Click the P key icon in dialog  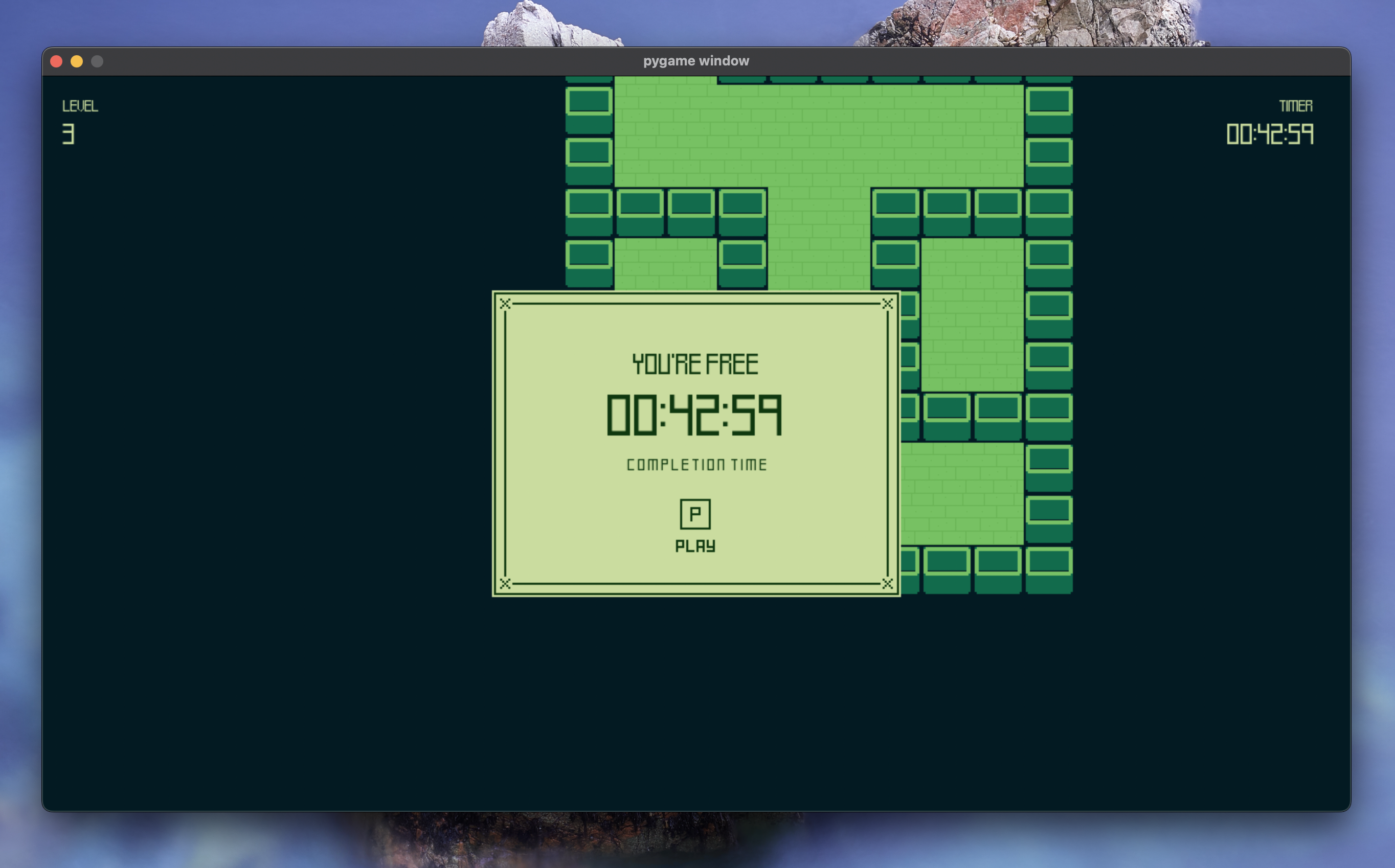695,514
